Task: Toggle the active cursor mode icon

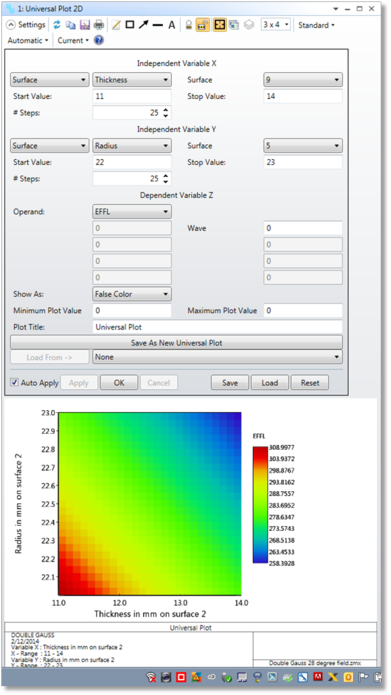Action: coord(219,25)
